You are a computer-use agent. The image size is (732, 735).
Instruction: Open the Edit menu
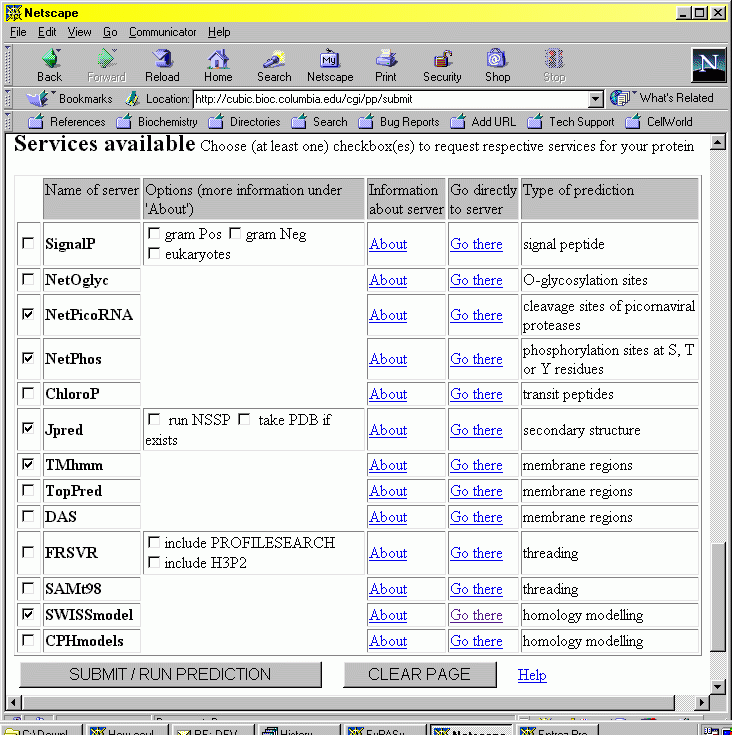coord(47,32)
